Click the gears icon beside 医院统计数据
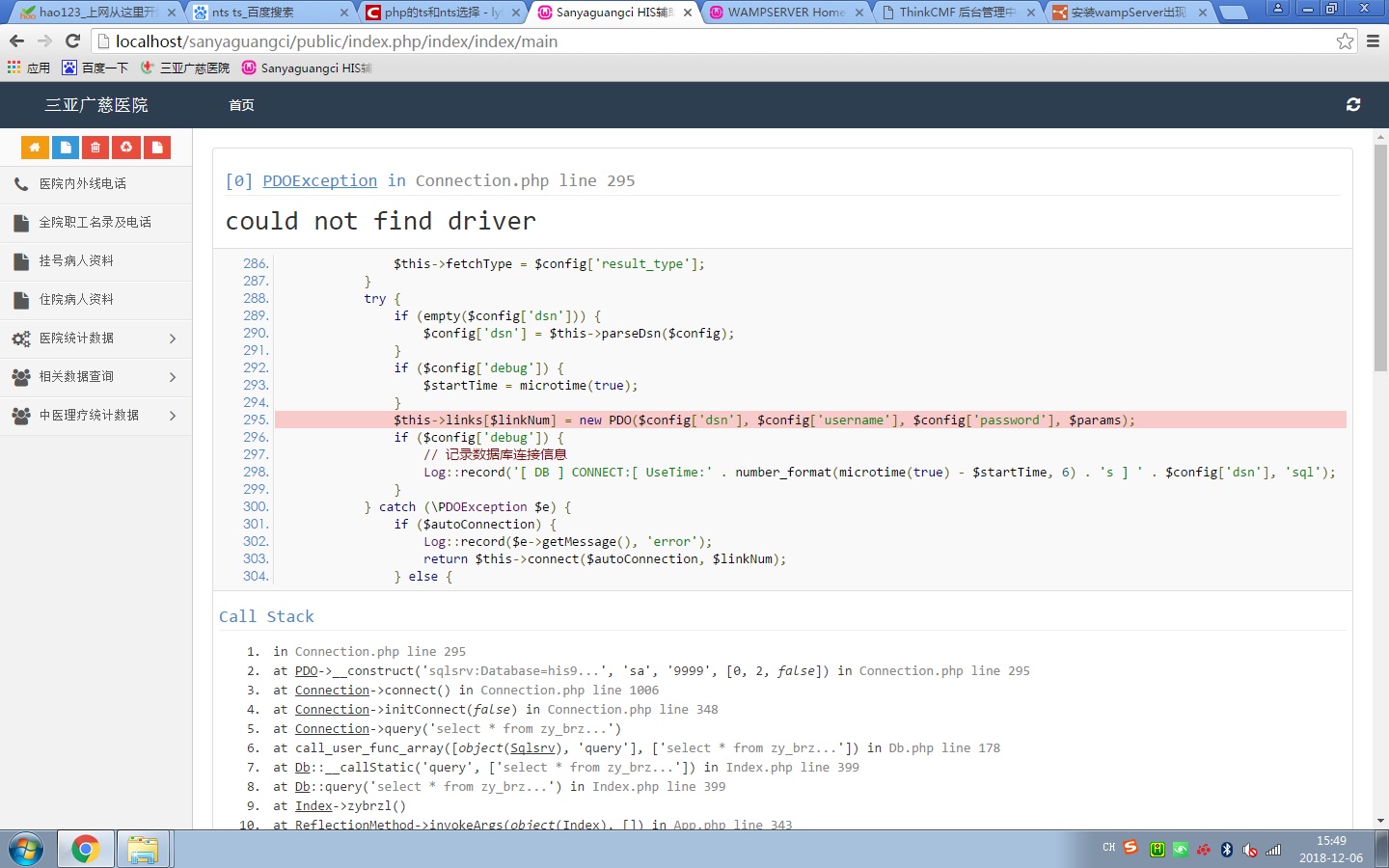This screenshot has width=1389, height=868. [x=21, y=339]
